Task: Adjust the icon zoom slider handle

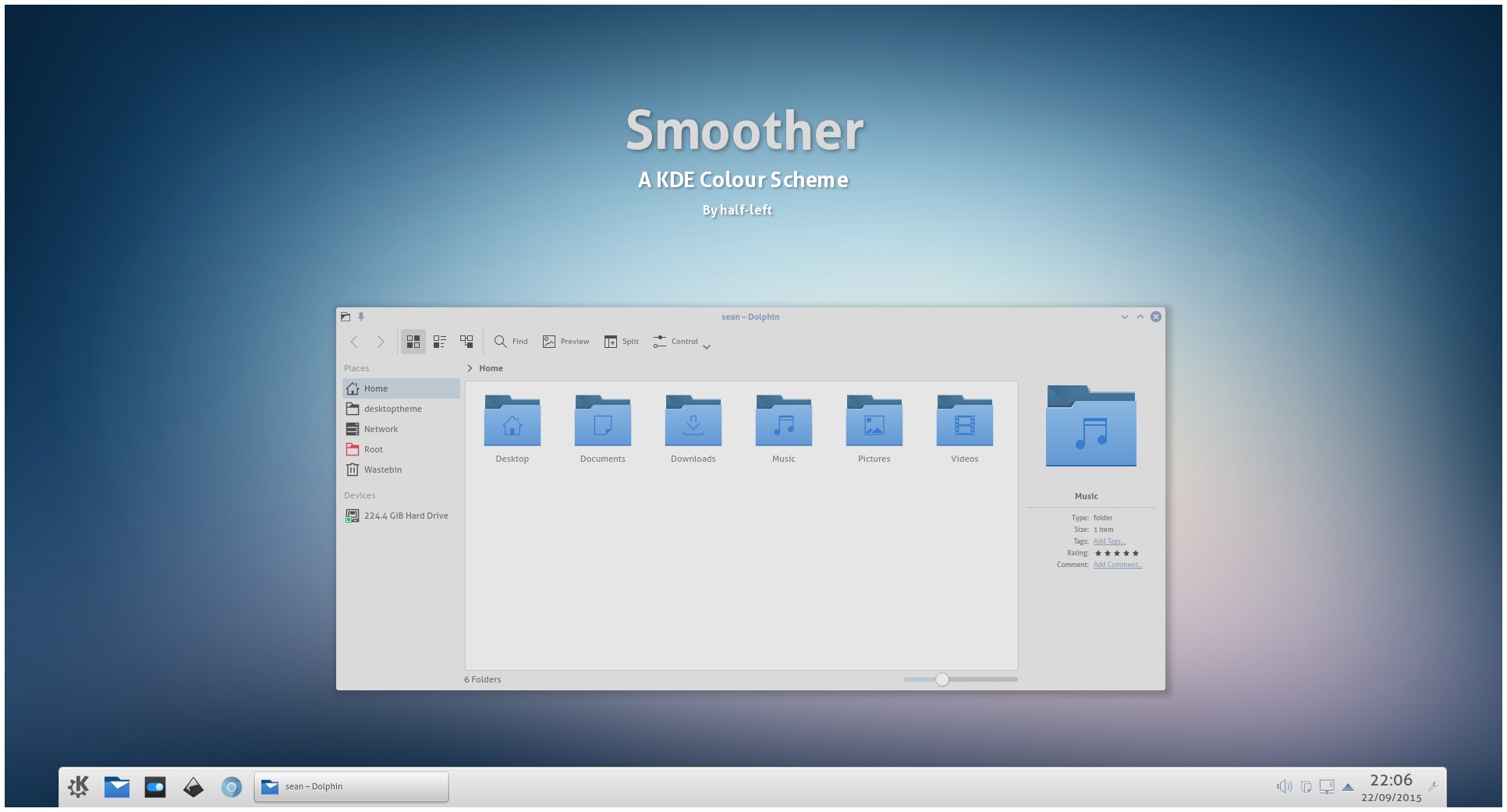Action: pos(942,679)
